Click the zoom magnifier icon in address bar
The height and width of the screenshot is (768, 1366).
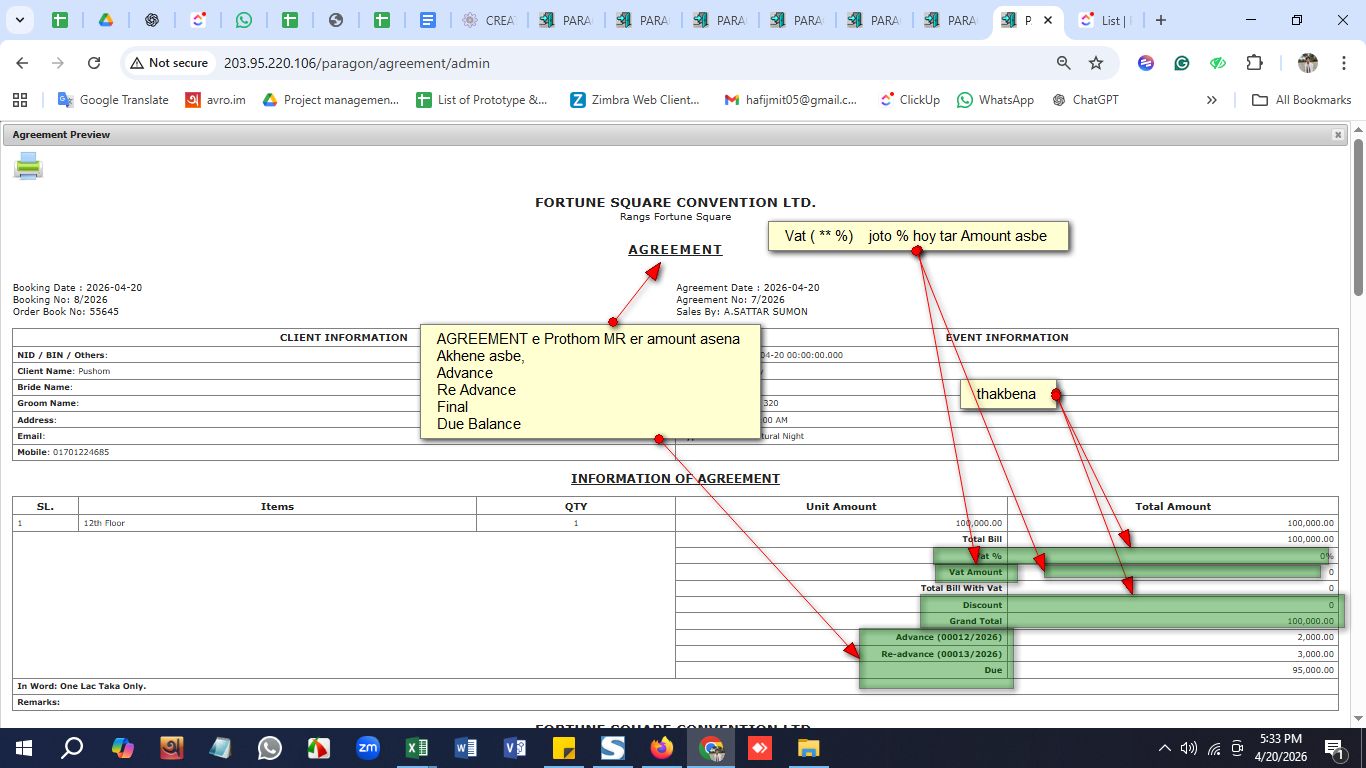(x=1064, y=63)
